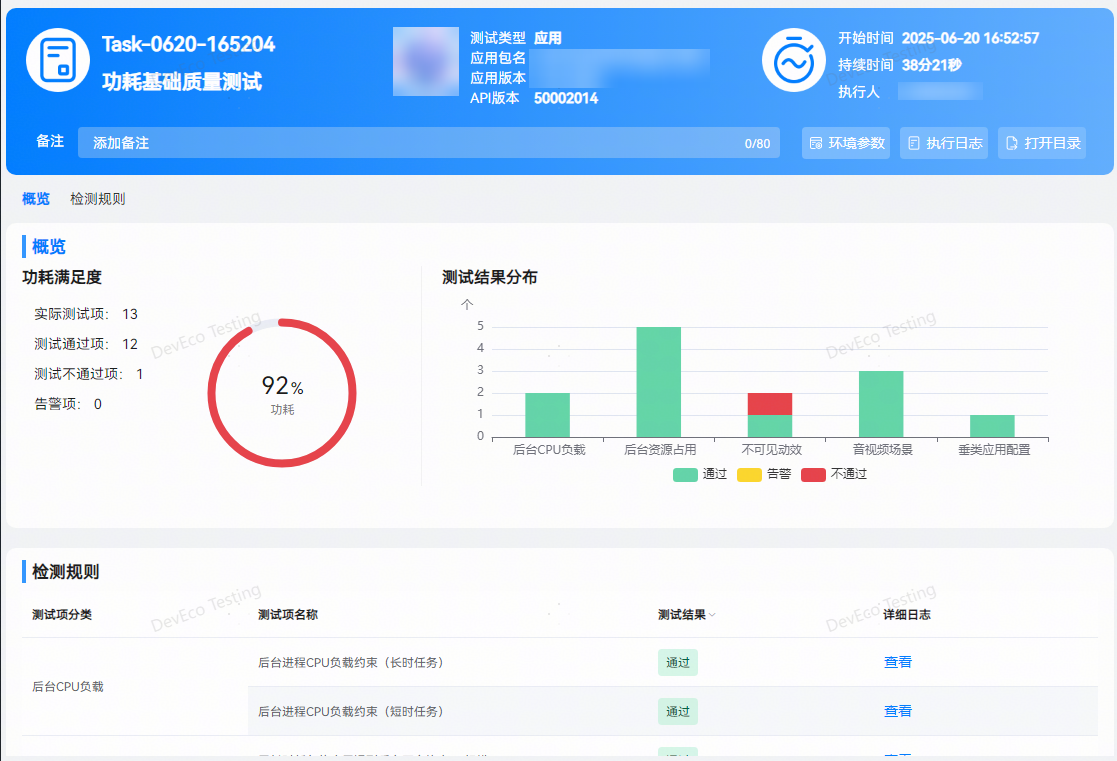Open 查看 log for 长时任务 row

coord(897,662)
